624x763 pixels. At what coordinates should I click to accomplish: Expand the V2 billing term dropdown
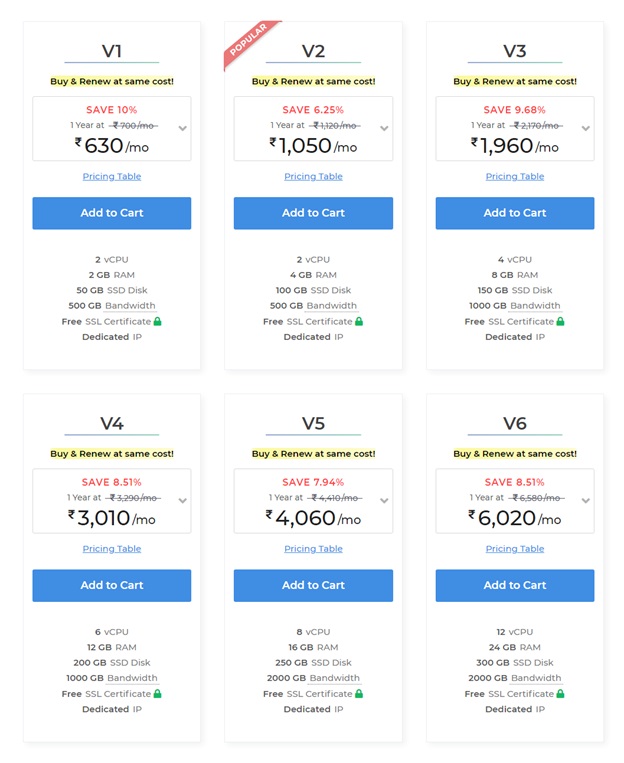(x=384, y=128)
